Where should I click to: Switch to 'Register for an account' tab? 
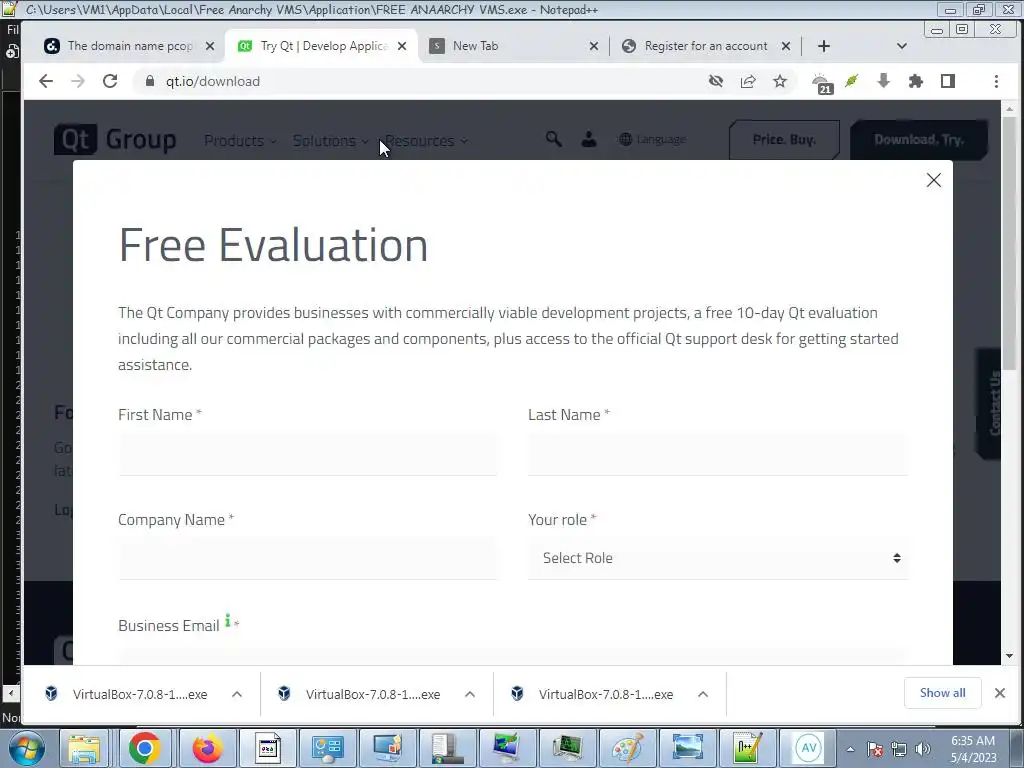tap(705, 46)
